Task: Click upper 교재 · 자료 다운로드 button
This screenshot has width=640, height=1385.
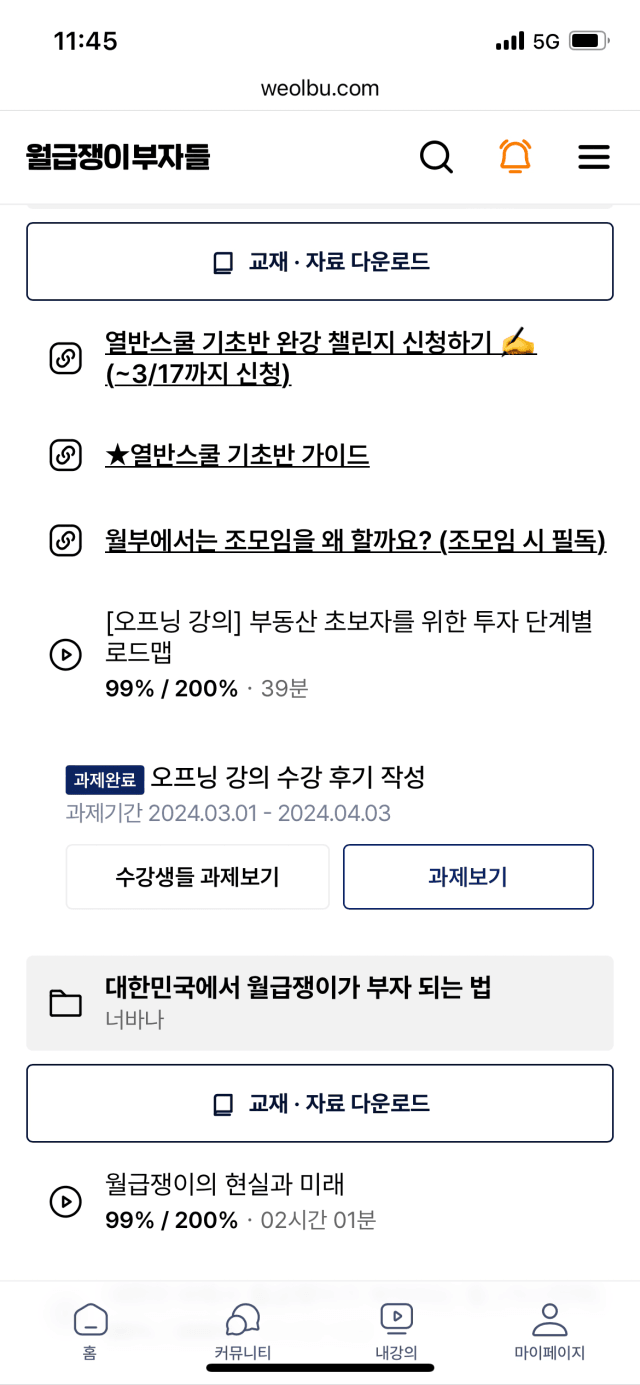Action: (320, 261)
